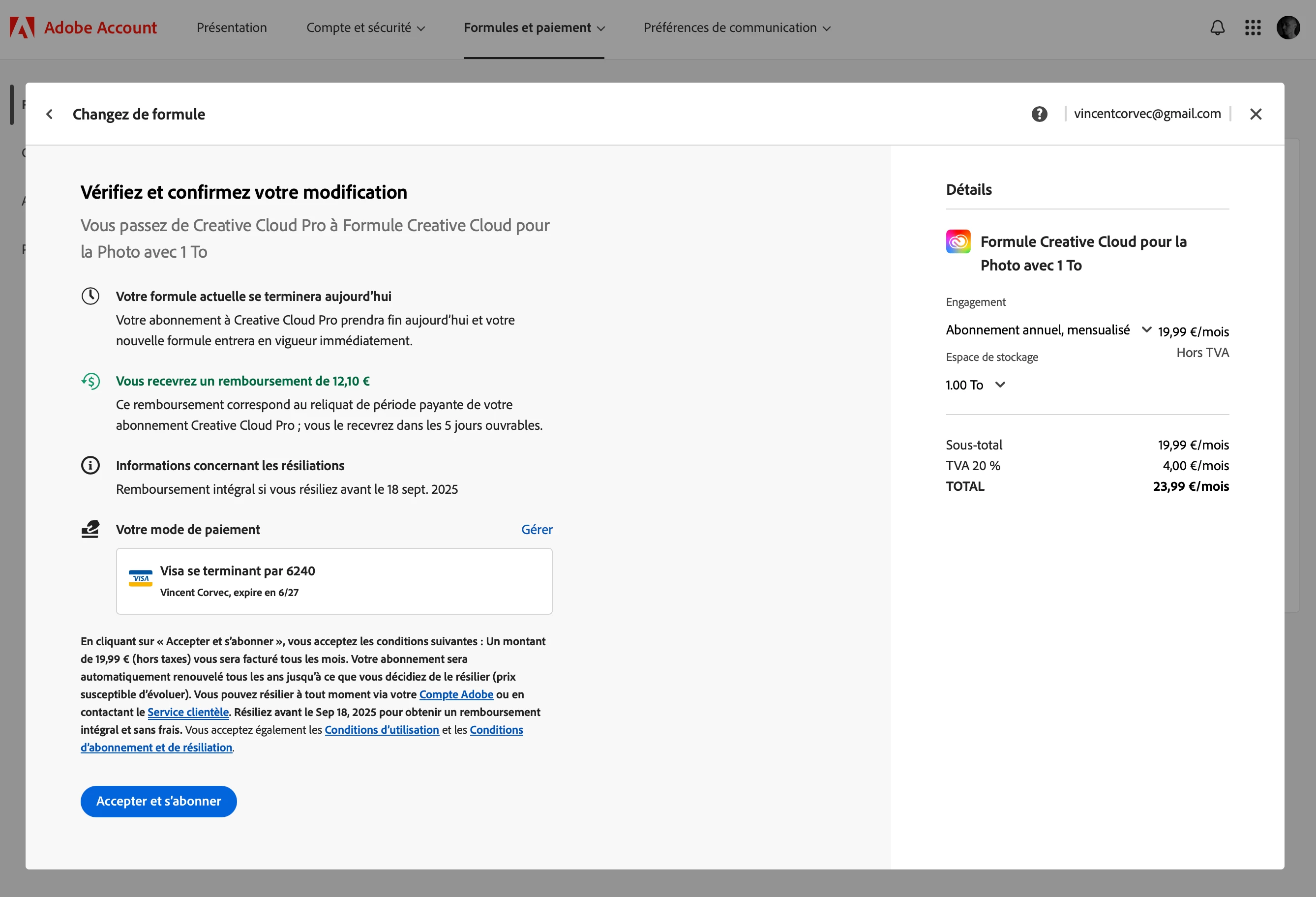Select the Visa ending 6240 card box
The width and height of the screenshot is (1316, 897).
[334, 581]
